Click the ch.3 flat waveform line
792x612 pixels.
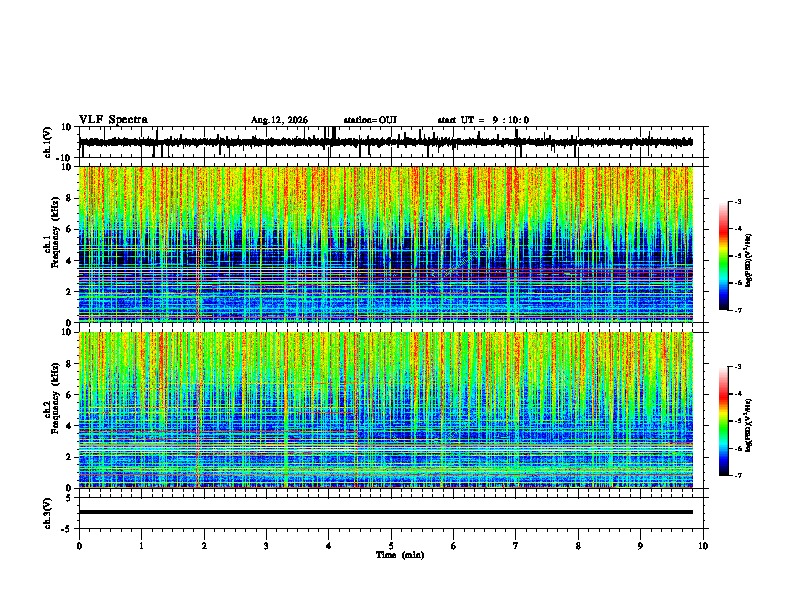[x=386, y=512]
